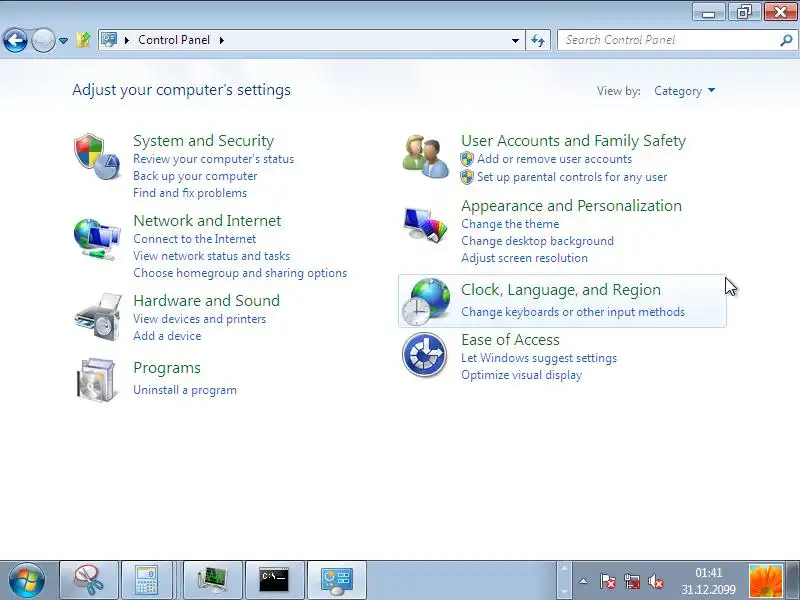Click Add or remove user accounts
Viewport: 800px width, 600px height.
554,159
